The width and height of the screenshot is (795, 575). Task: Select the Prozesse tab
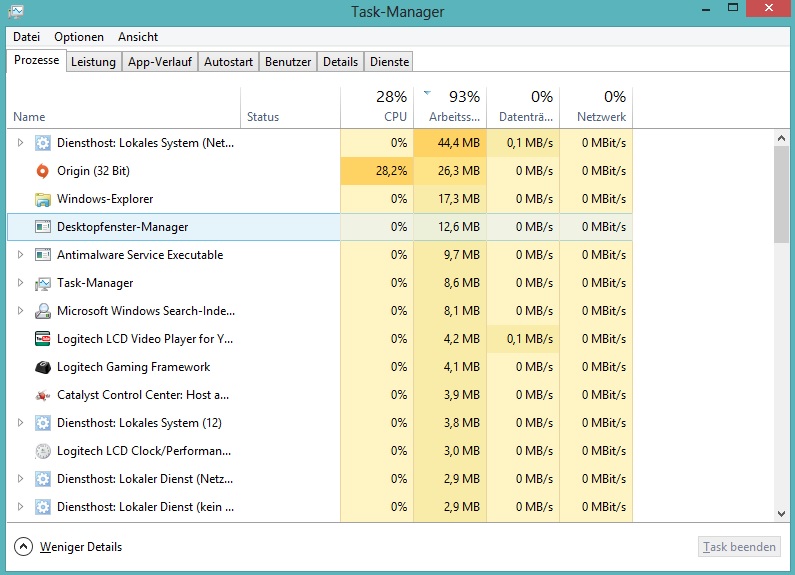37,60
